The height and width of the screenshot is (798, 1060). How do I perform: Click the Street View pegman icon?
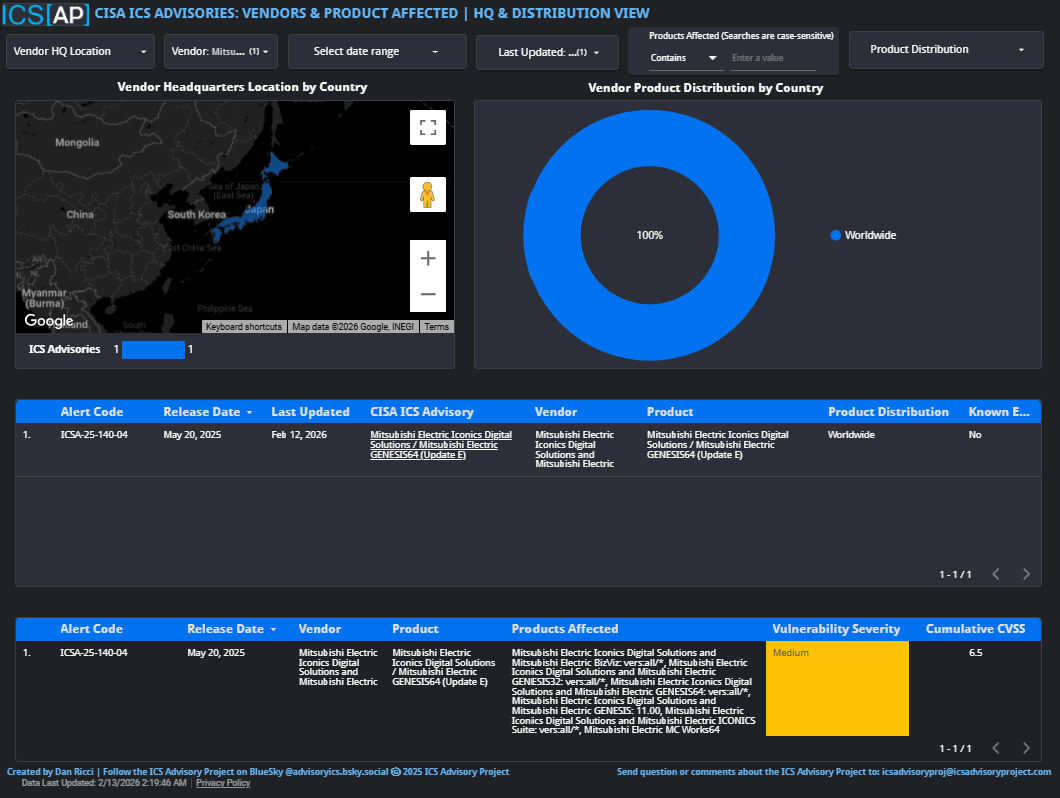(428, 195)
